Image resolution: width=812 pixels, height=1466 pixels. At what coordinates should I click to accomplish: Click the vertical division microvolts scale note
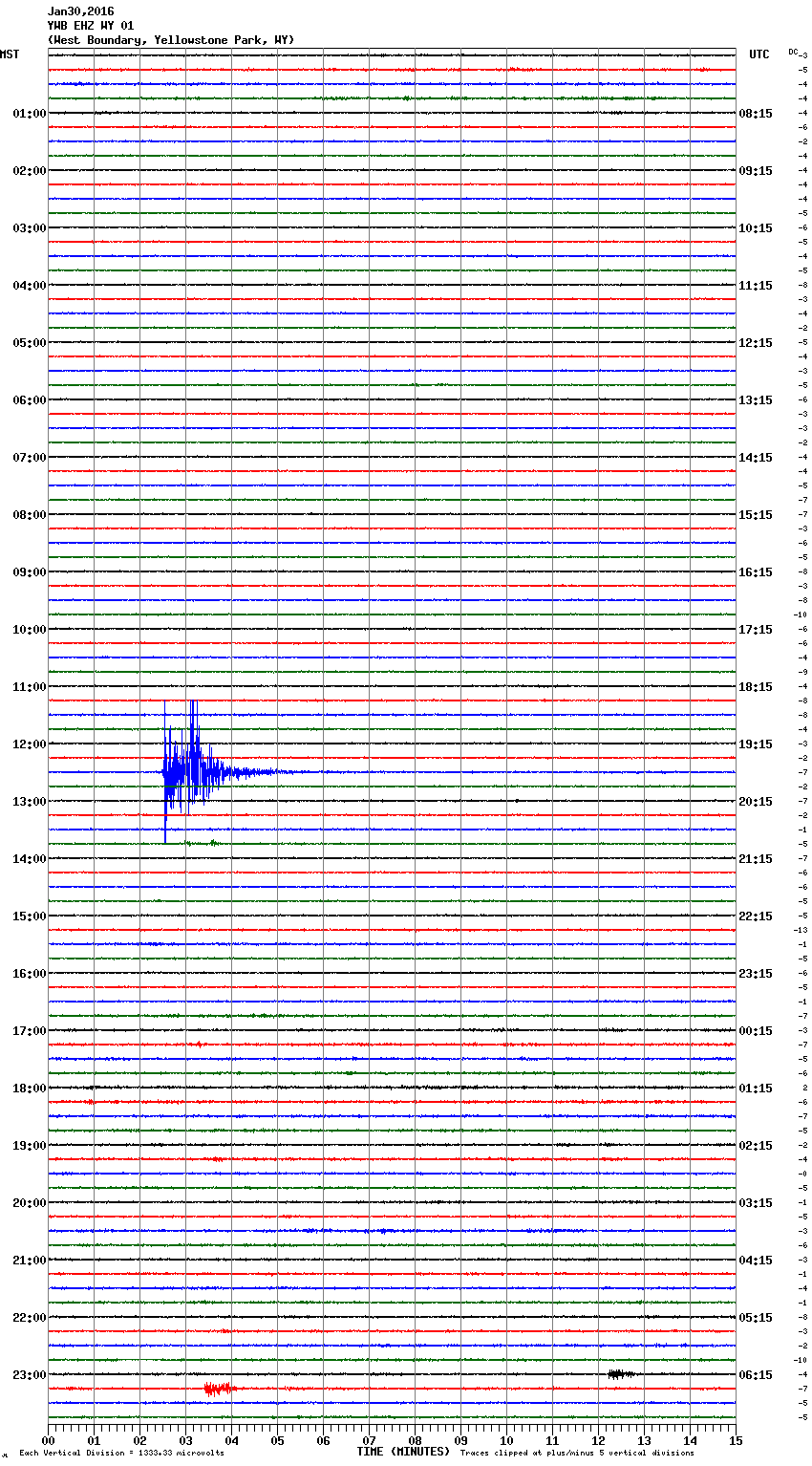[121, 1454]
